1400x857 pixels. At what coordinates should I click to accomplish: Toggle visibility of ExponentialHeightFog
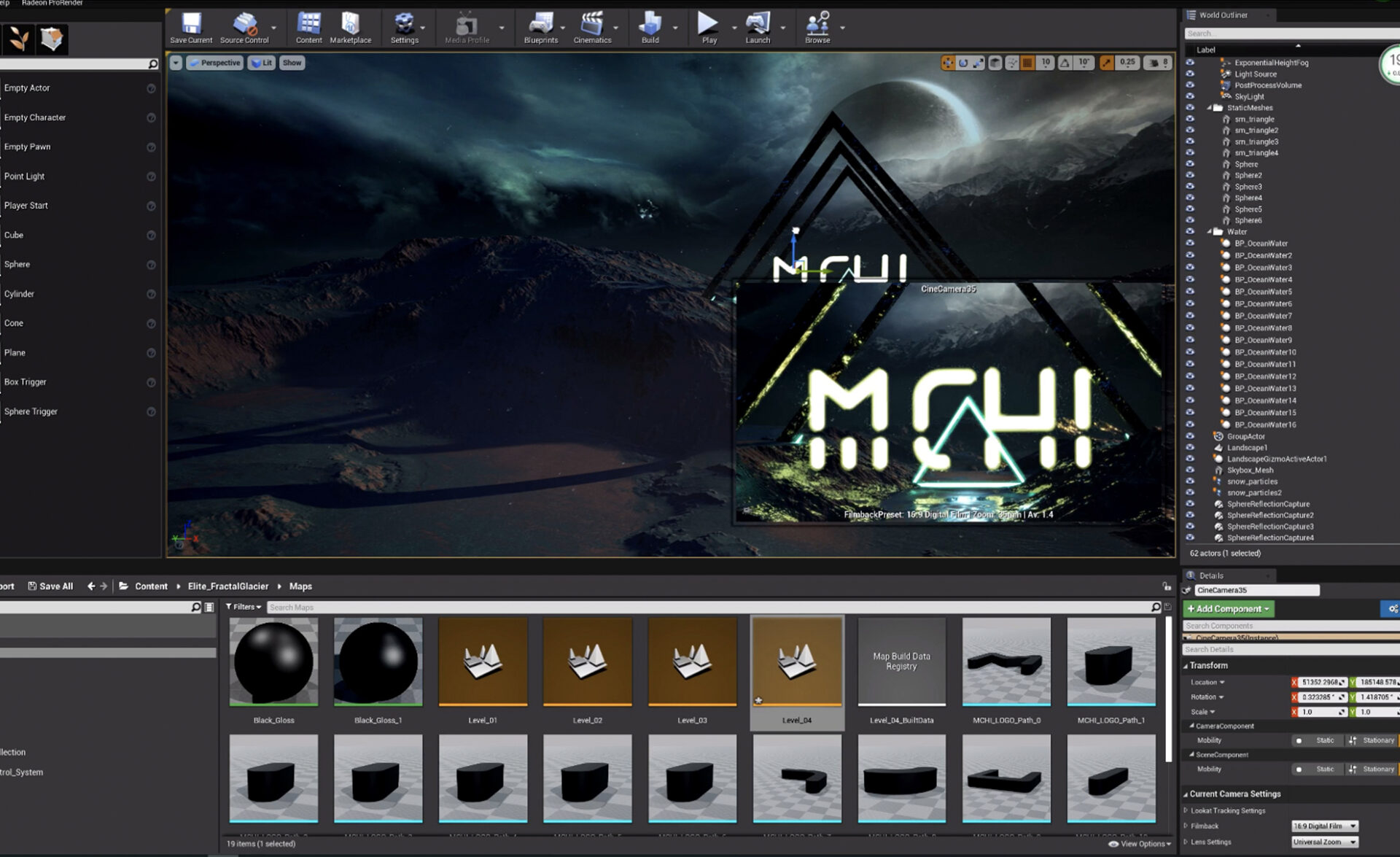[x=1190, y=63]
